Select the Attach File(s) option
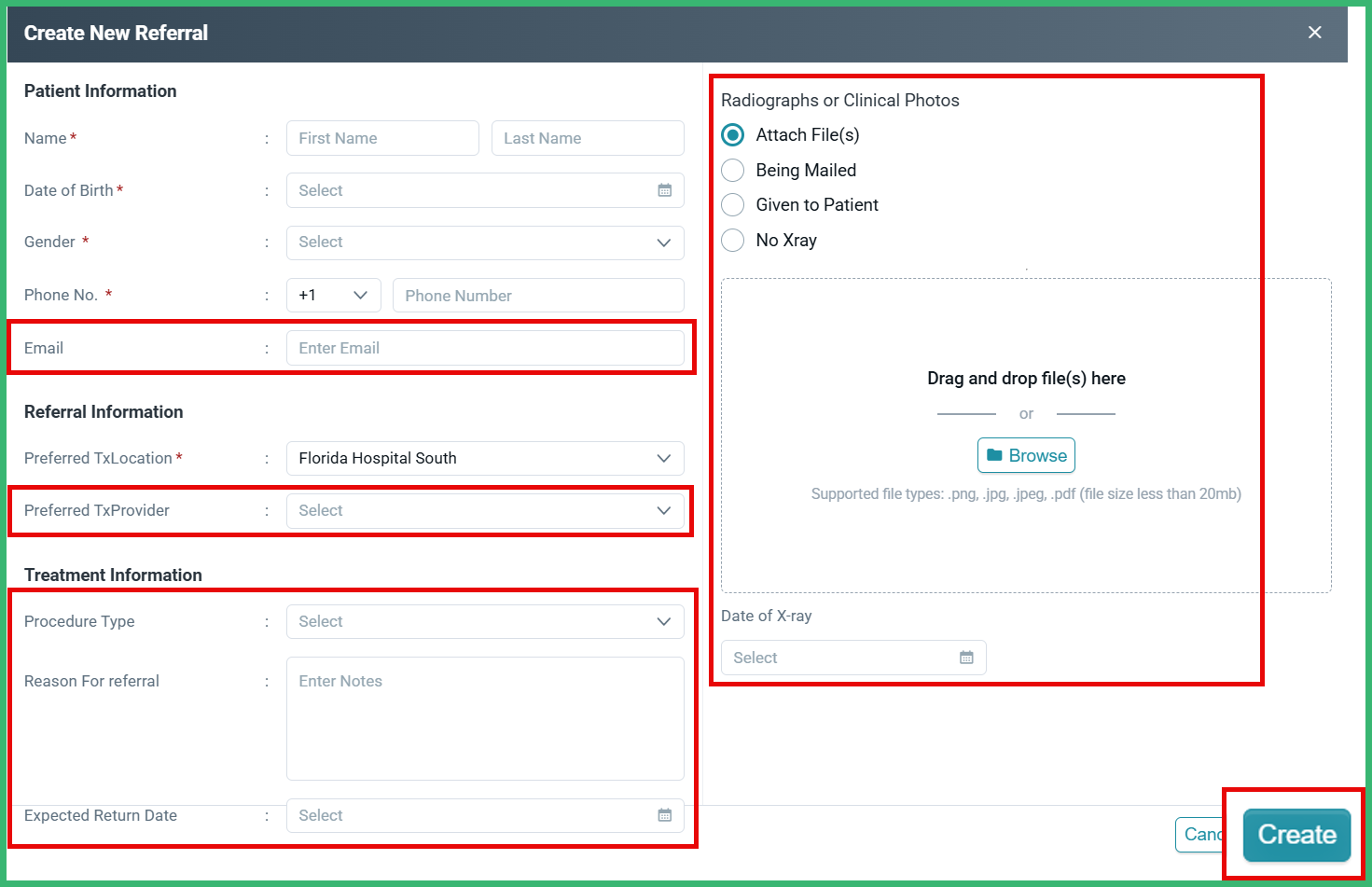This screenshot has height=887, width=1372. [732, 134]
